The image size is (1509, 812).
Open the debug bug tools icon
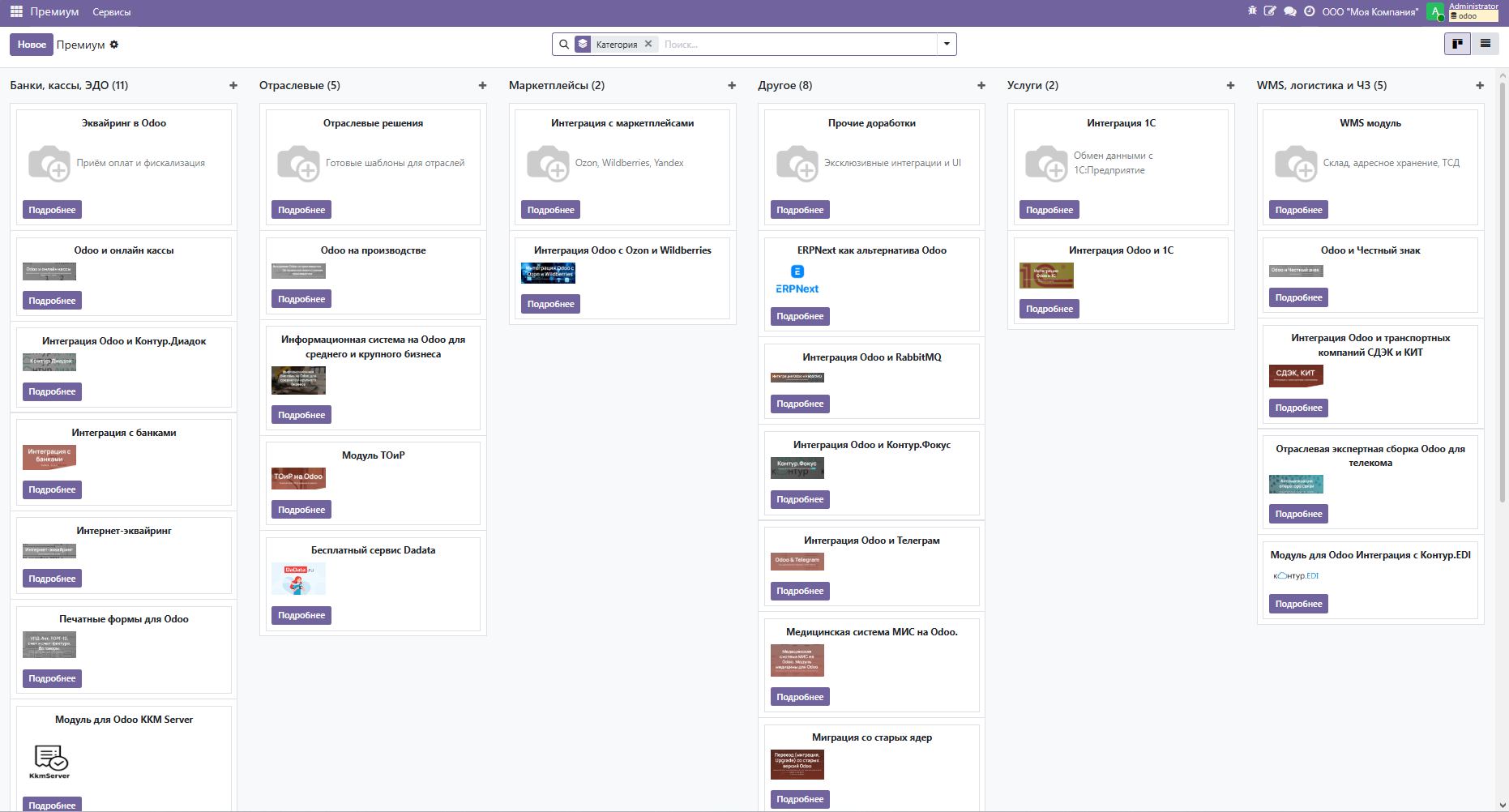pos(1252,11)
